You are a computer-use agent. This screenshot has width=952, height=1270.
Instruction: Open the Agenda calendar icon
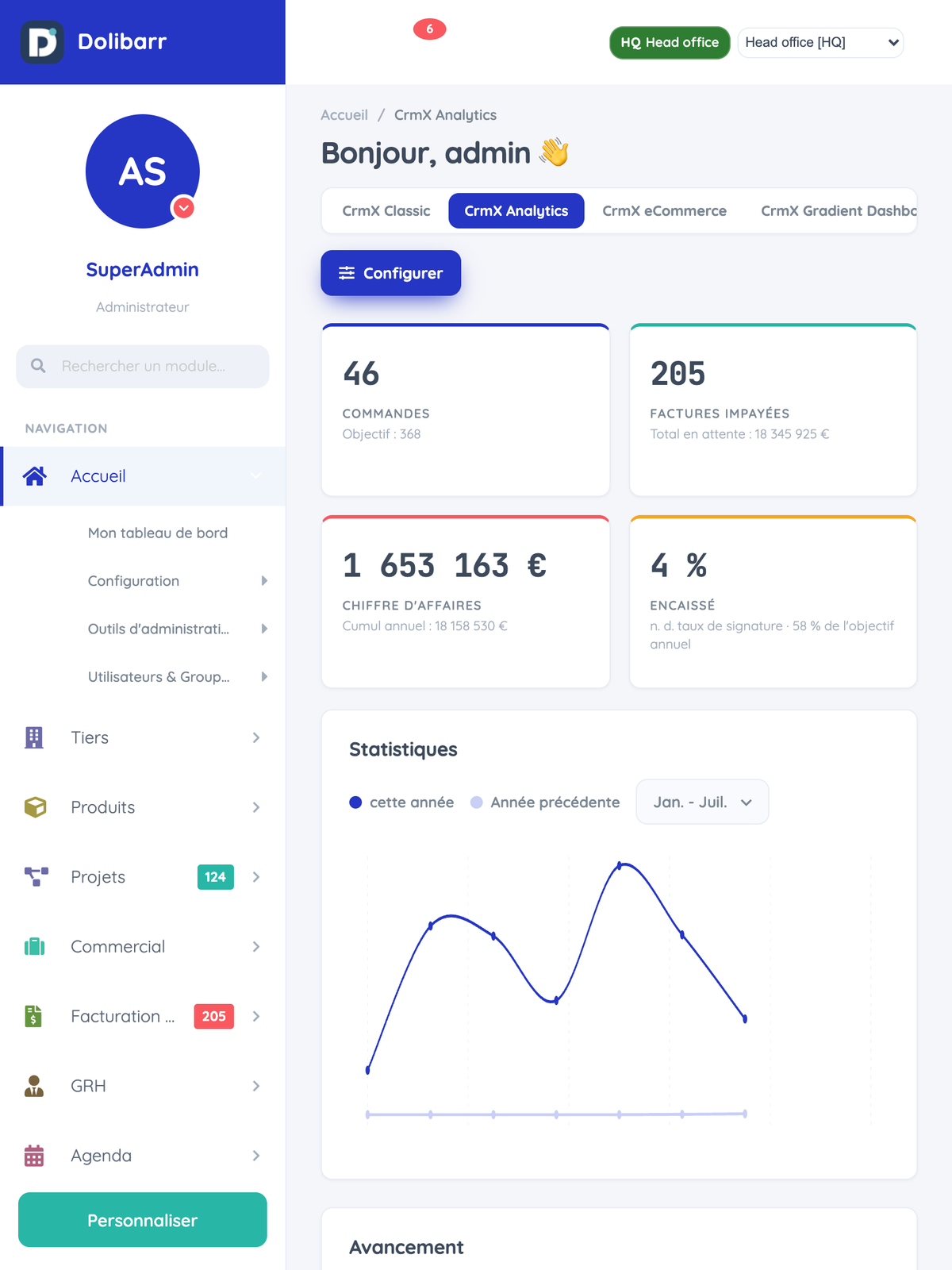[x=34, y=1156]
